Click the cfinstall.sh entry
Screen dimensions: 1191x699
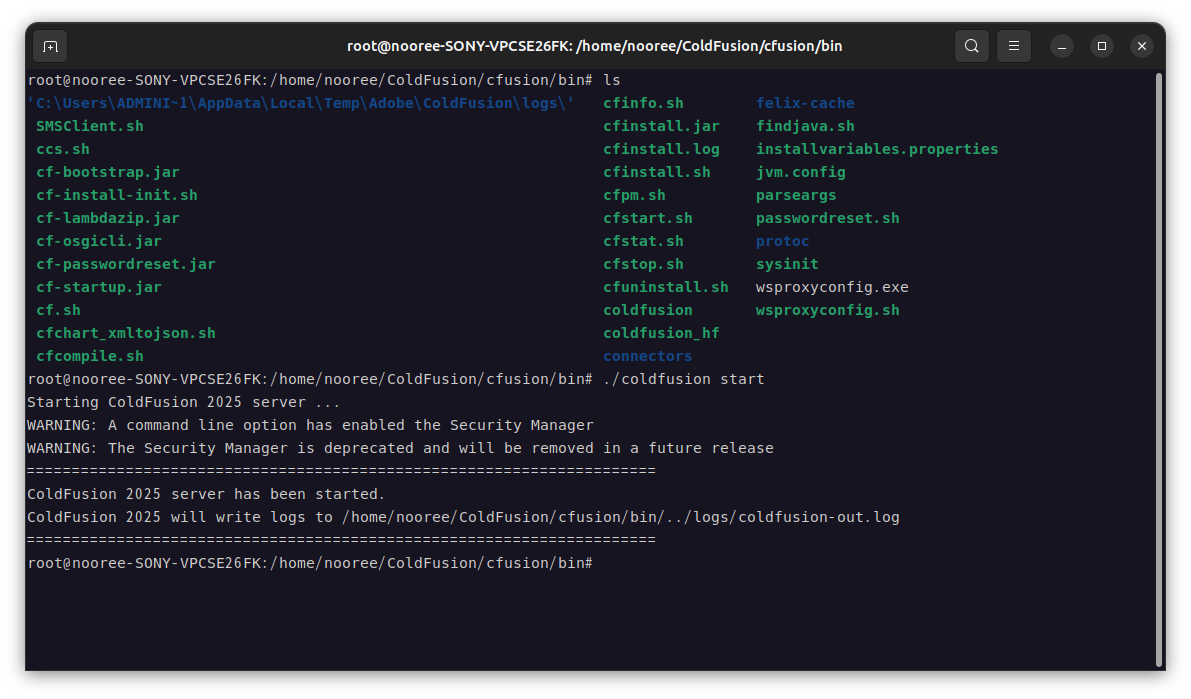pyautogui.click(x=657, y=172)
